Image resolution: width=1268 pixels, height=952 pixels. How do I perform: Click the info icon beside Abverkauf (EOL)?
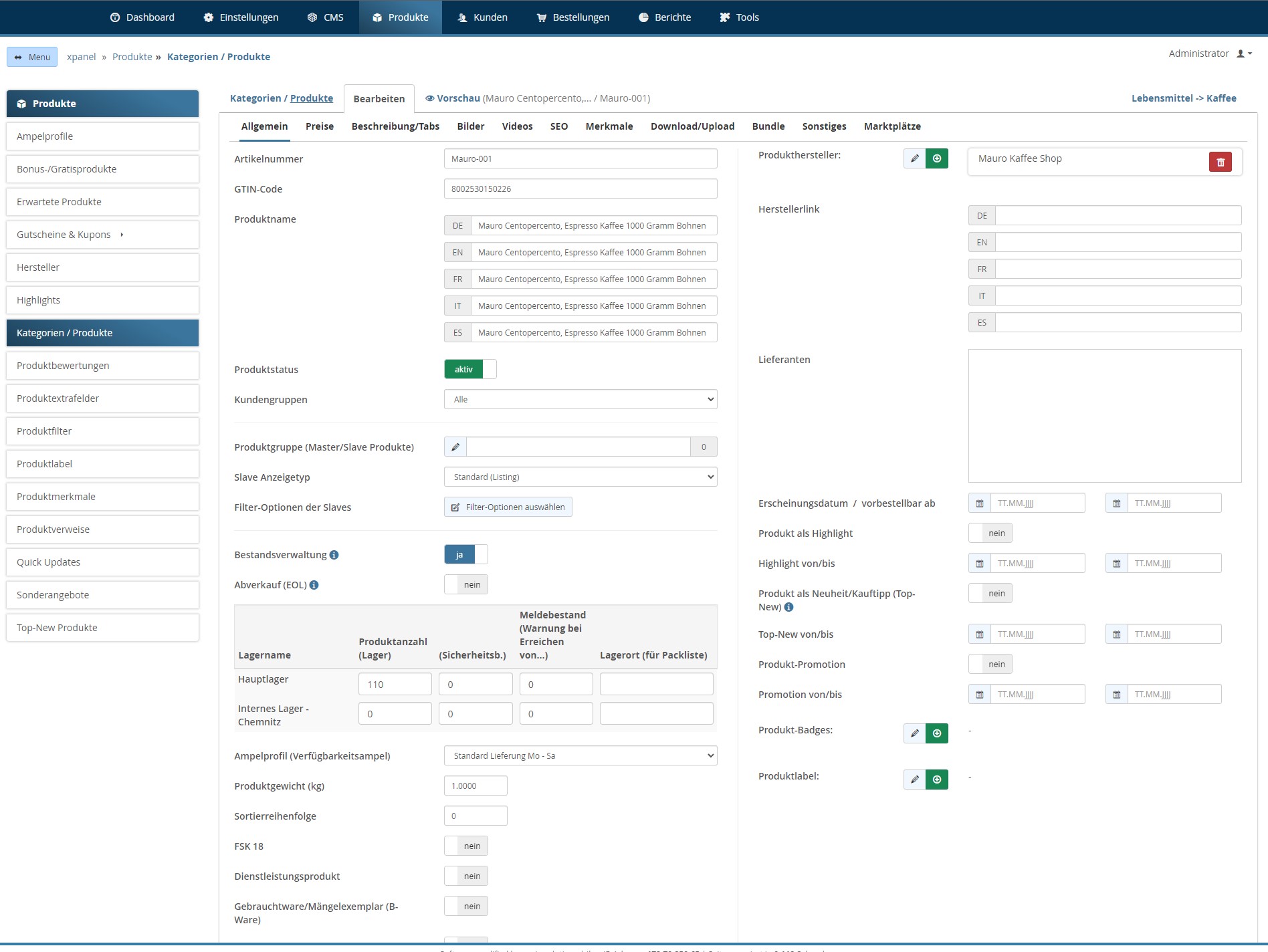(x=314, y=585)
